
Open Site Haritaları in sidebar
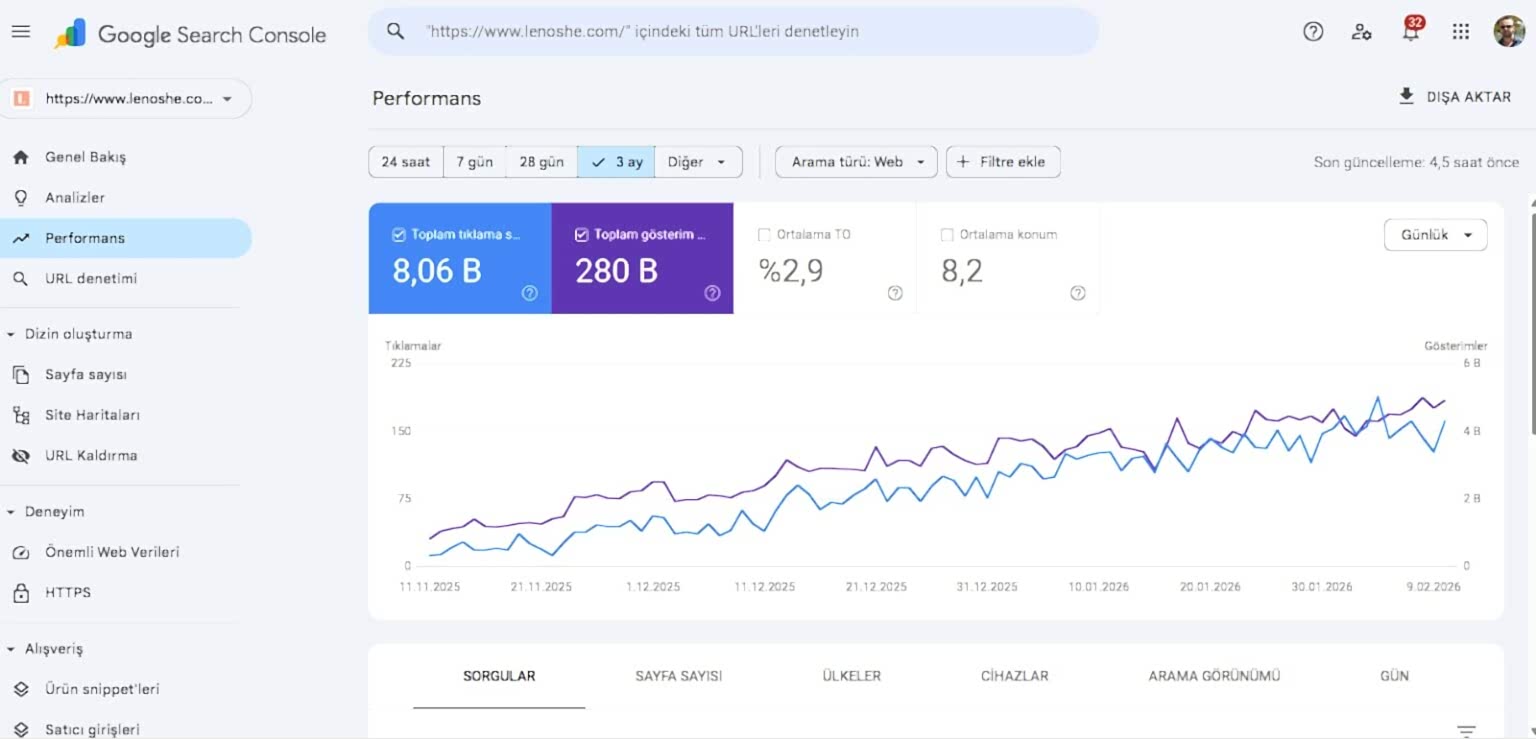tap(92, 415)
